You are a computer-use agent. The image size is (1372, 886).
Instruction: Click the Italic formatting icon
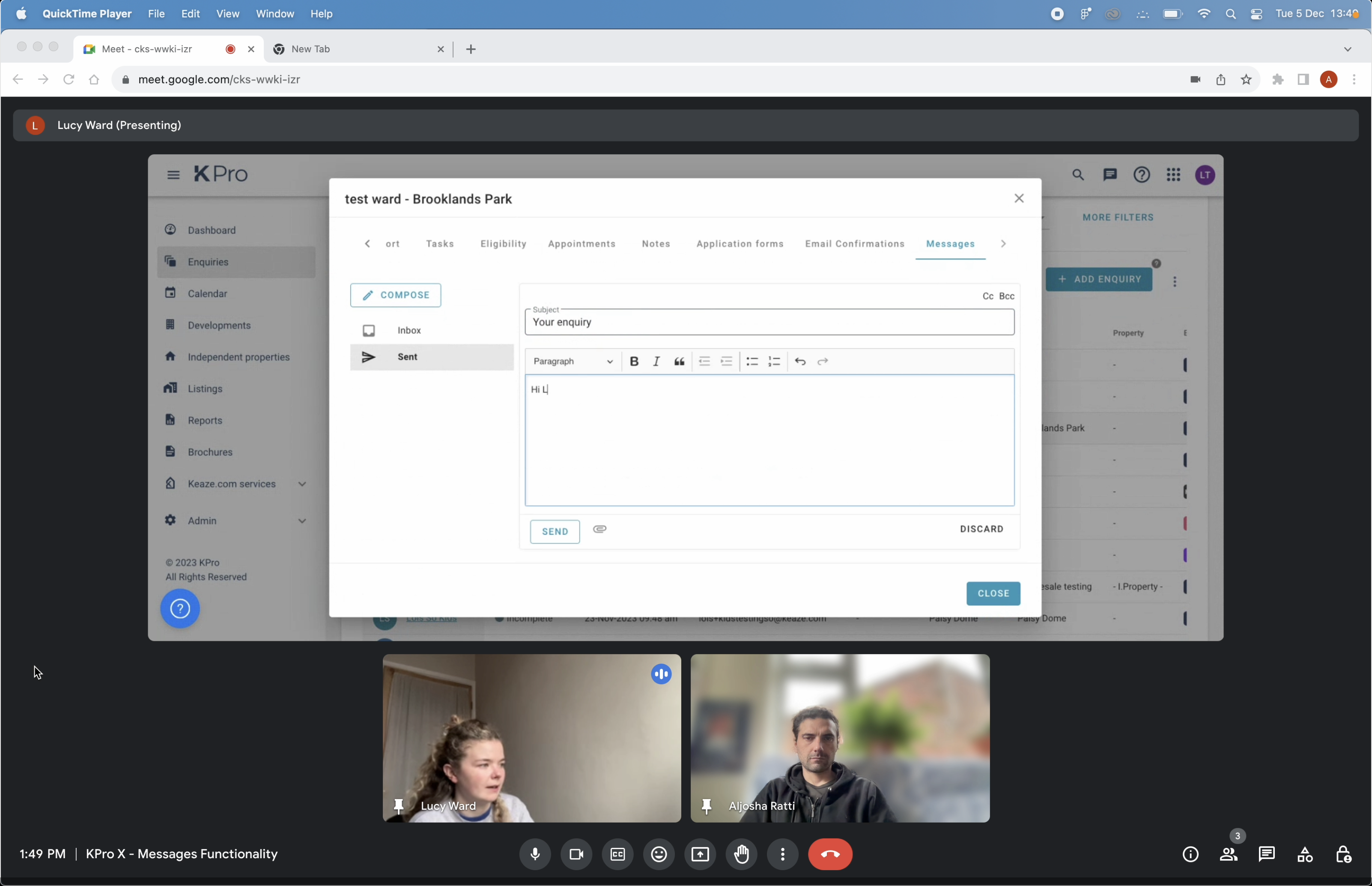[x=656, y=361]
